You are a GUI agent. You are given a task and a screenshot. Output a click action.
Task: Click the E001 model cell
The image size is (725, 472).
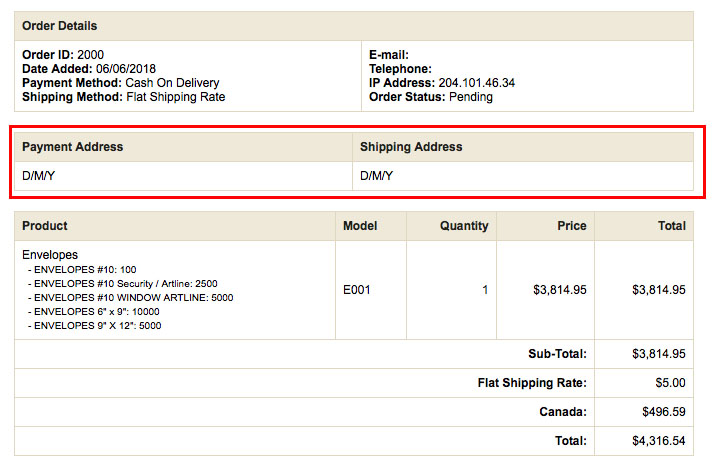(x=356, y=290)
